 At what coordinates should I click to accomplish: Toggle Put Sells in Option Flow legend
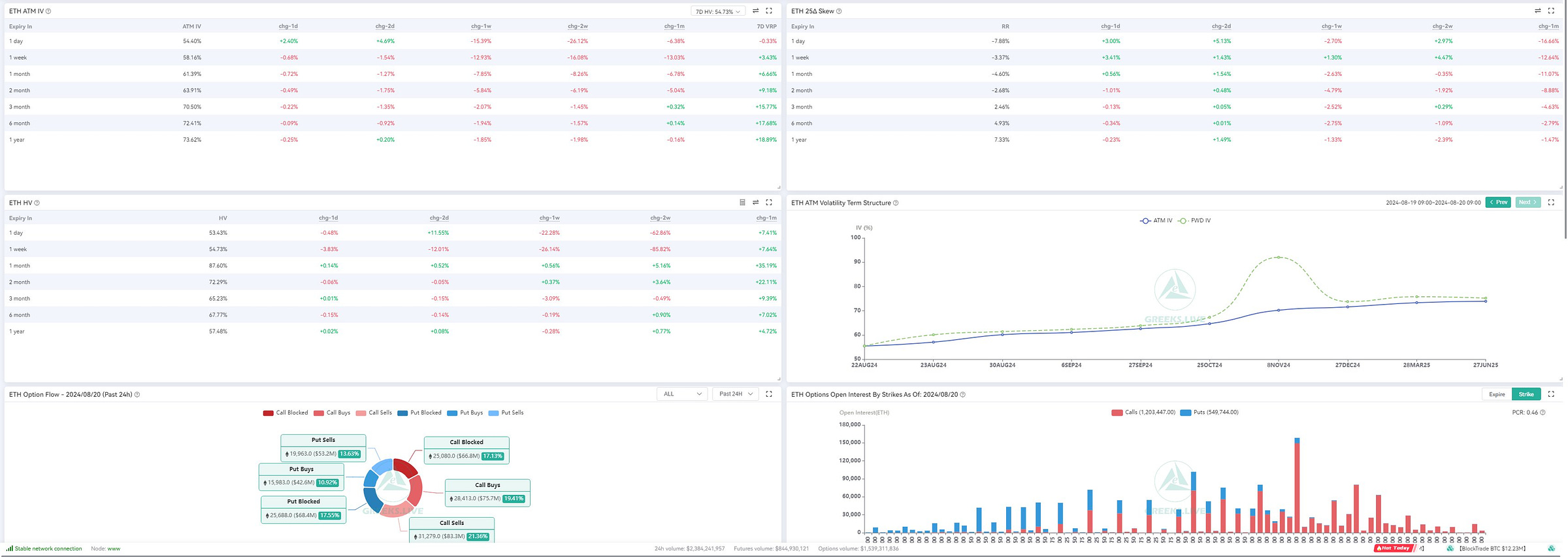tap(506, 413)
